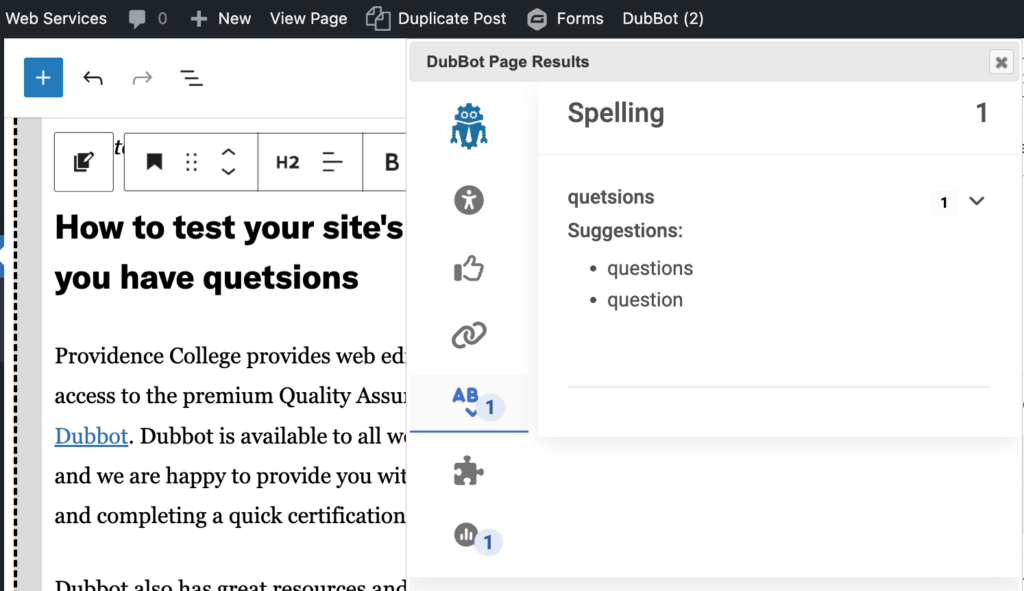The height and width of the screenshot is (591, 1024).
Task: Click the Web Services admin bar item
Action: (x=56, y=18)
